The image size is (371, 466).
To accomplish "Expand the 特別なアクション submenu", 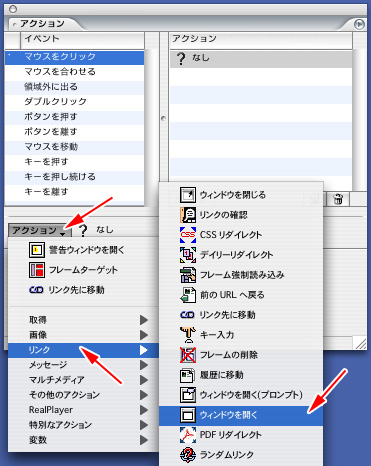I will coord(83,425).
